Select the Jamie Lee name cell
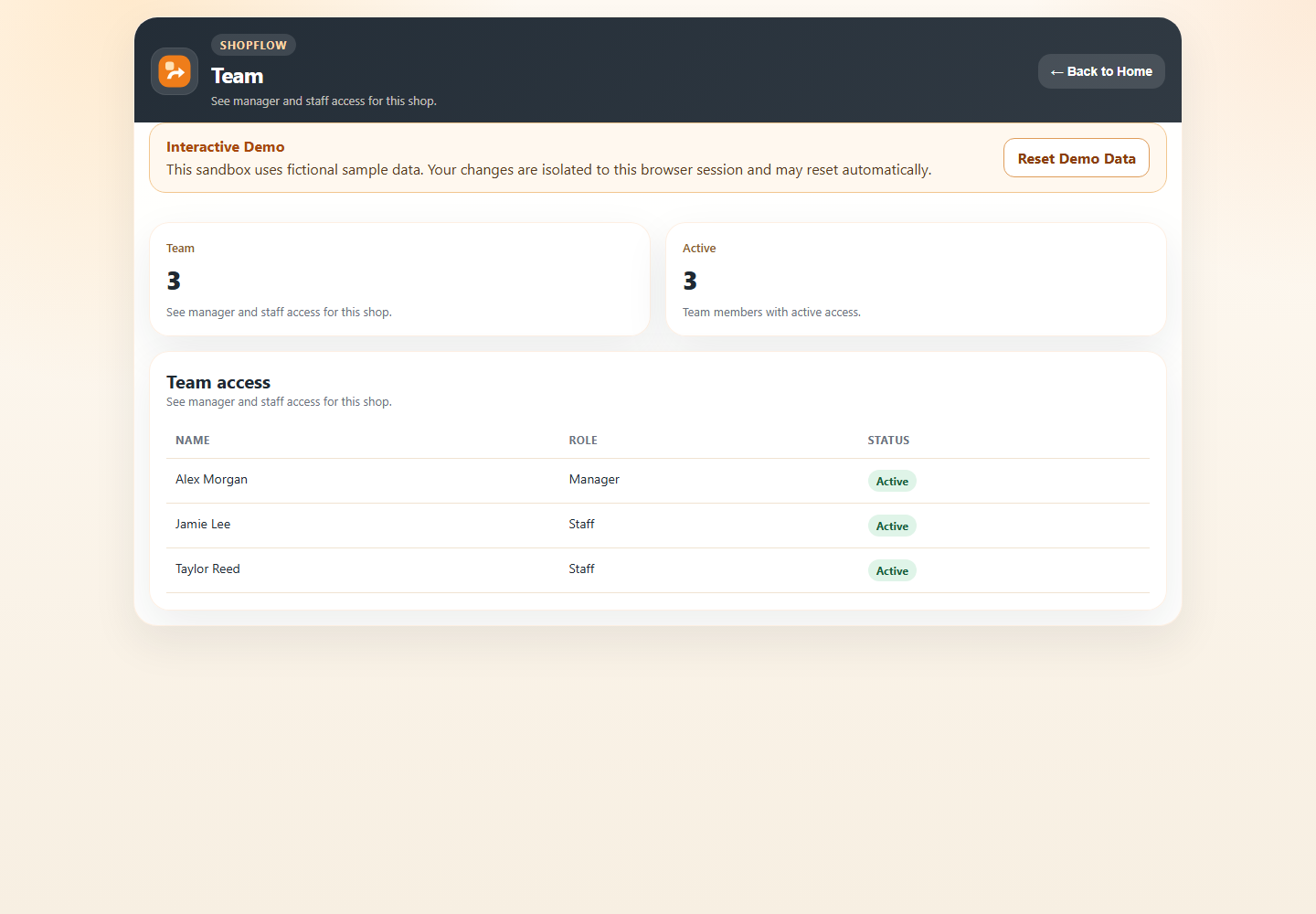This screenshot has height=914, width=1316. tap(203, 525)
